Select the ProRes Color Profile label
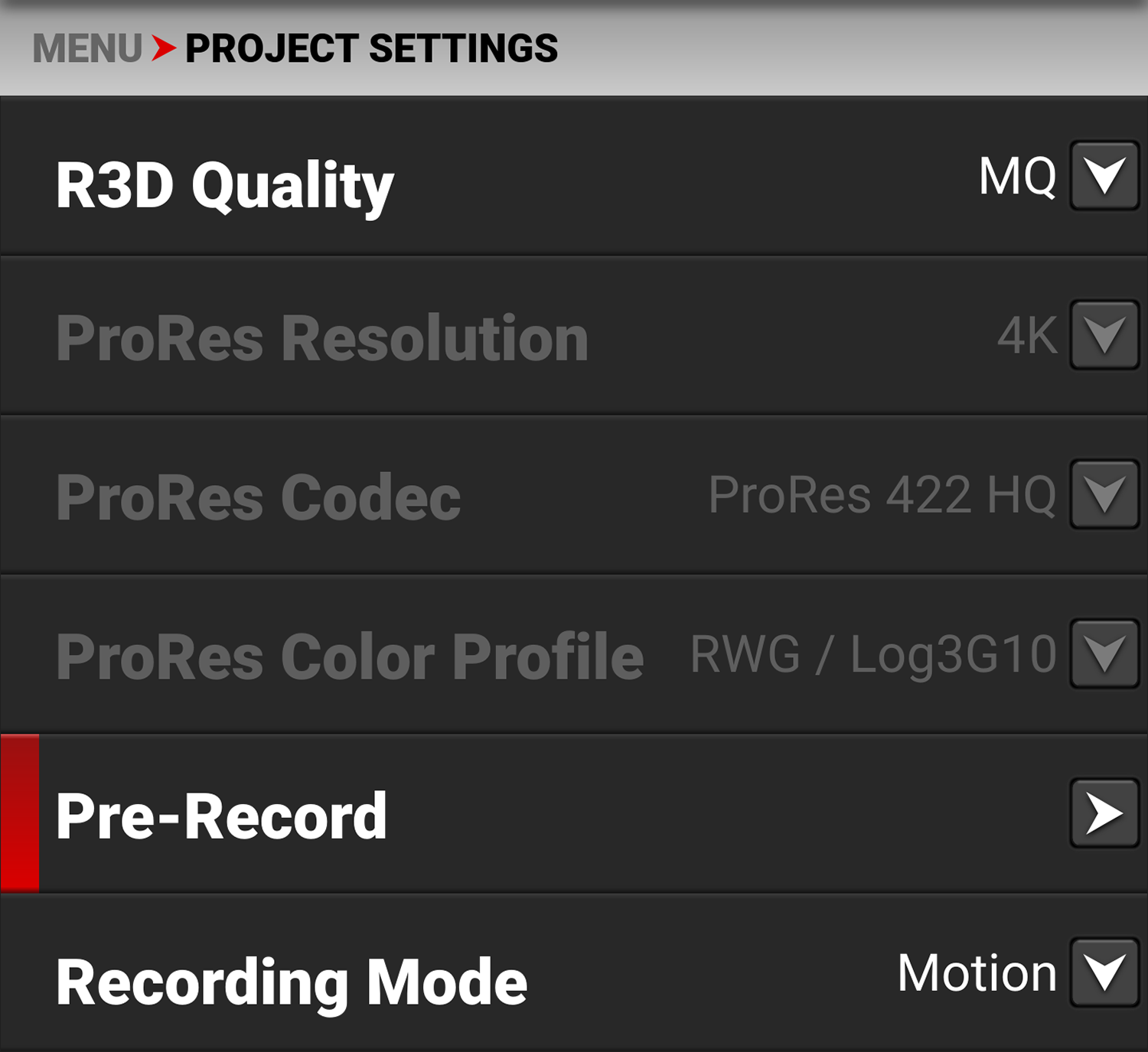The height and width of the screenshot is (1052, 1148). (350, 656)
